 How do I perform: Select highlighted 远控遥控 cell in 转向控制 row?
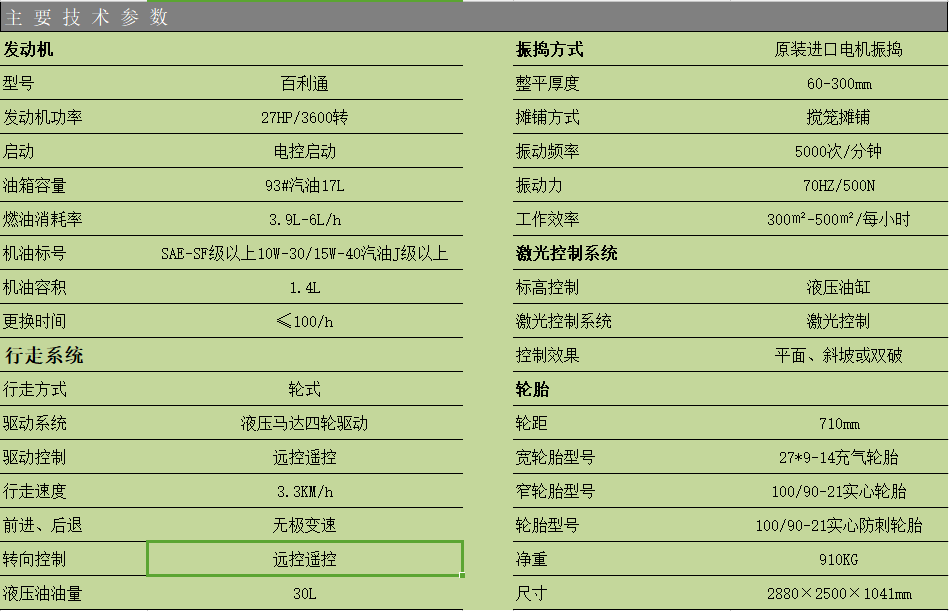click(304, 558)
